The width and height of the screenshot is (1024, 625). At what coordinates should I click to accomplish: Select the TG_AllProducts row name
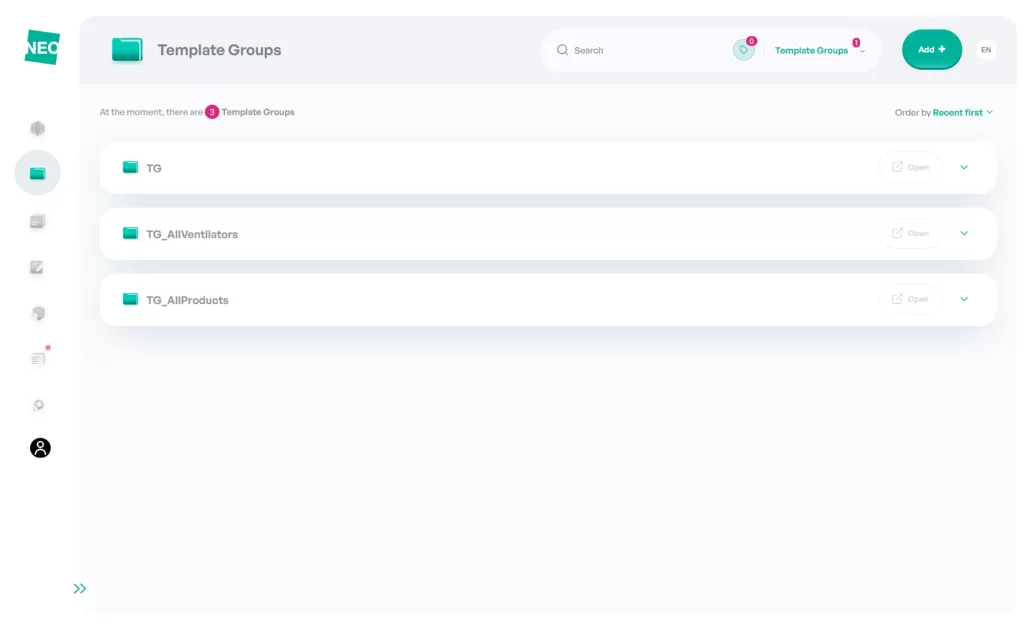(187, 300)
